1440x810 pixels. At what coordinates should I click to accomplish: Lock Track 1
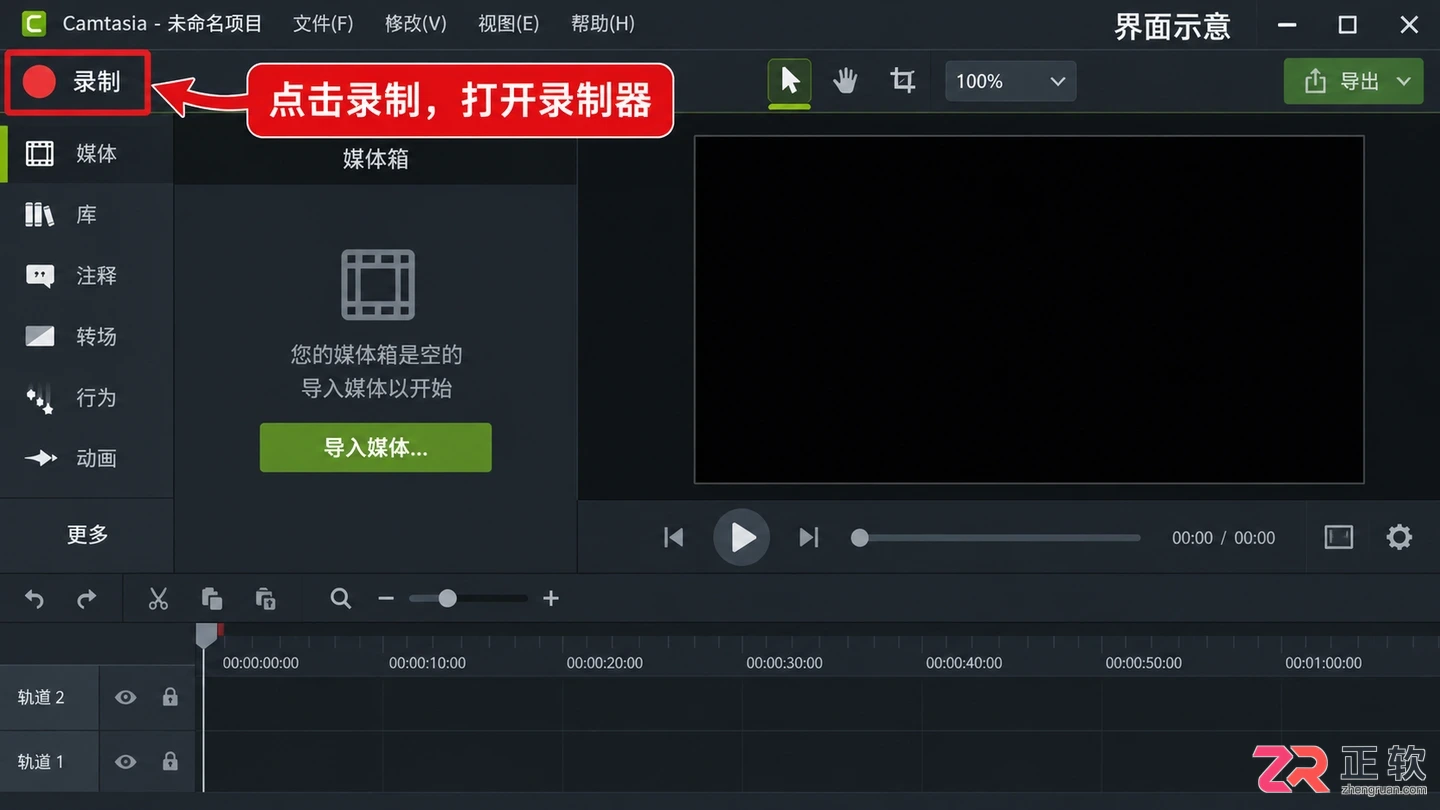pyautogui.click(x=170, y=761)
